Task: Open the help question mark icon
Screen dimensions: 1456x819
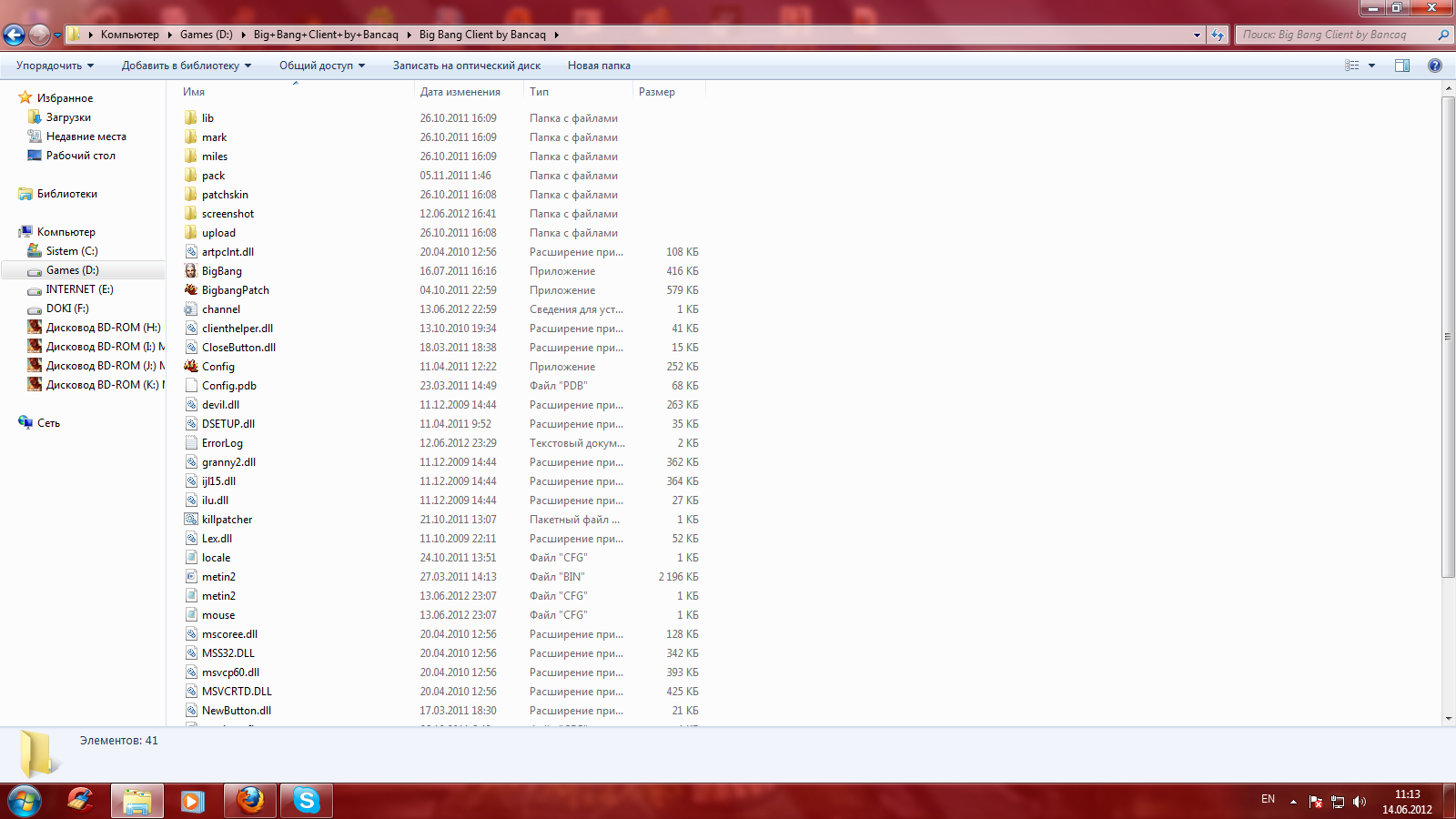Action: (1435, 66)
